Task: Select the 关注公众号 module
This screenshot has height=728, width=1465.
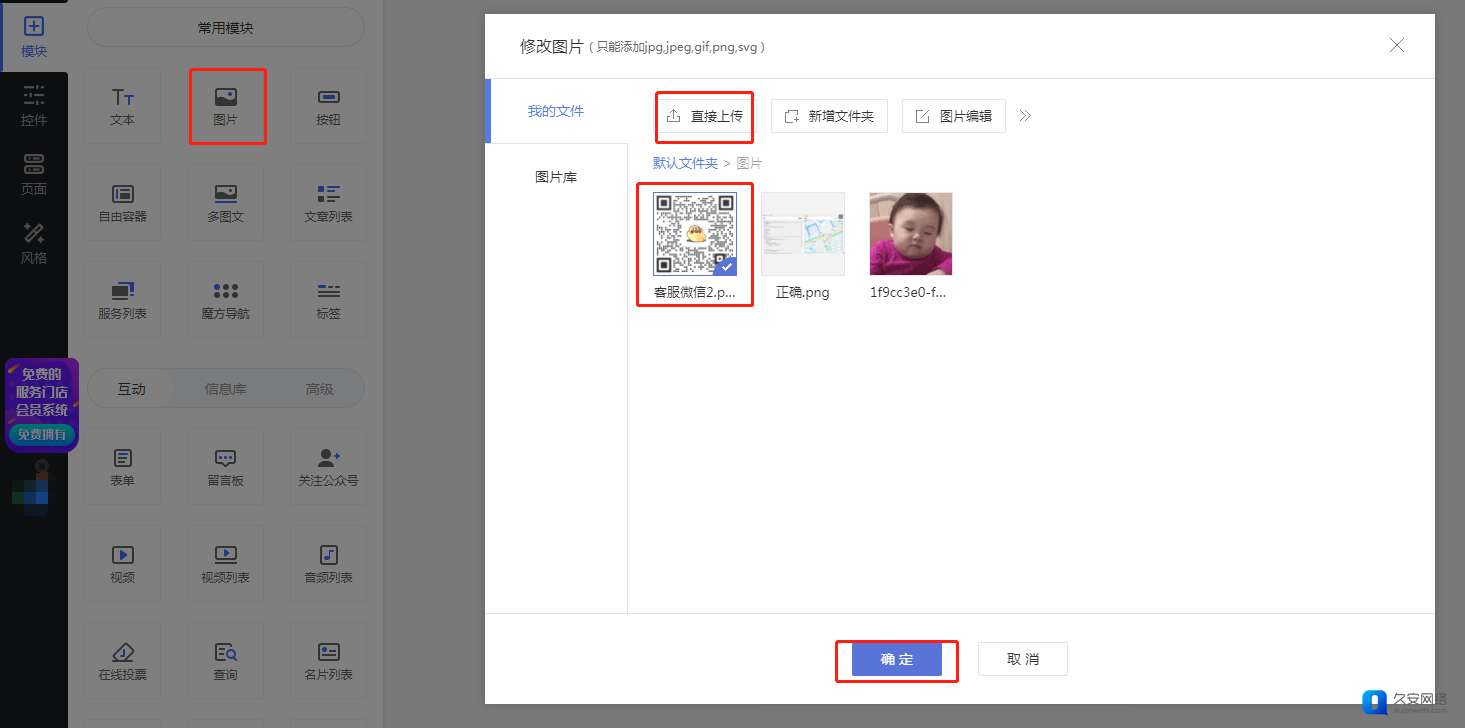Action: pyautogui.click(x=328, y=467)
